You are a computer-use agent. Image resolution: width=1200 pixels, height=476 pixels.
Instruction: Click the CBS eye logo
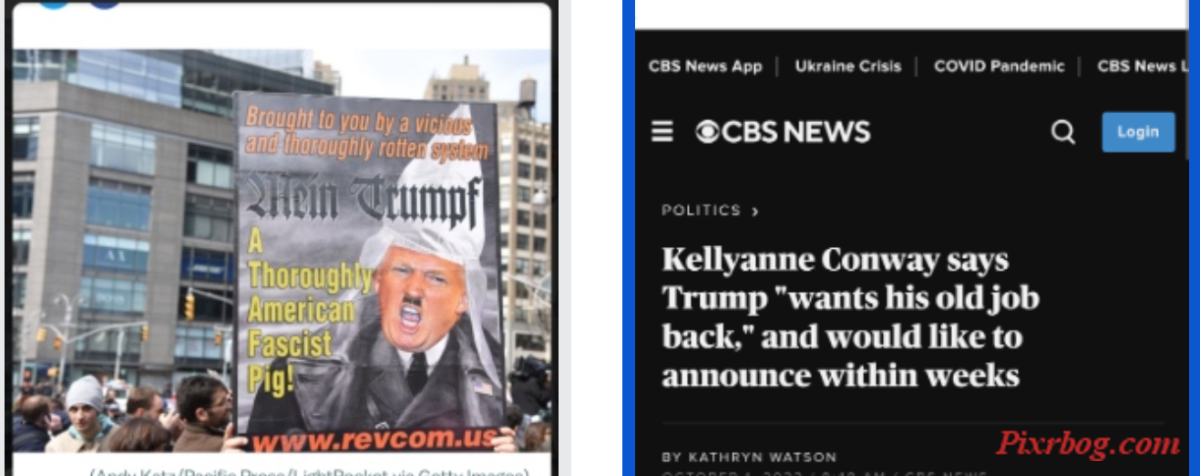point(708,132)
